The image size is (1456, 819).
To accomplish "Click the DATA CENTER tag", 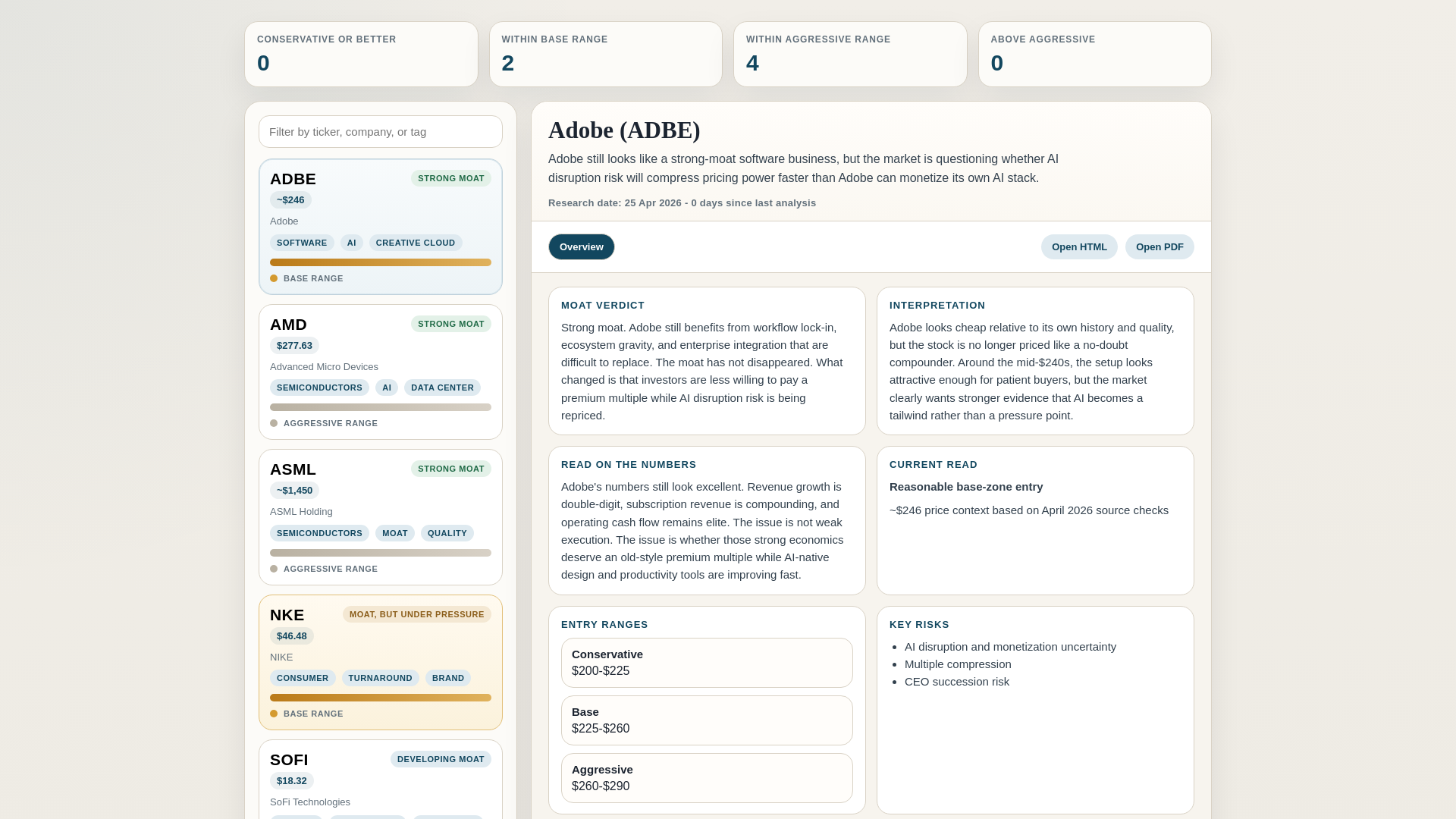I will click(442, 388).
